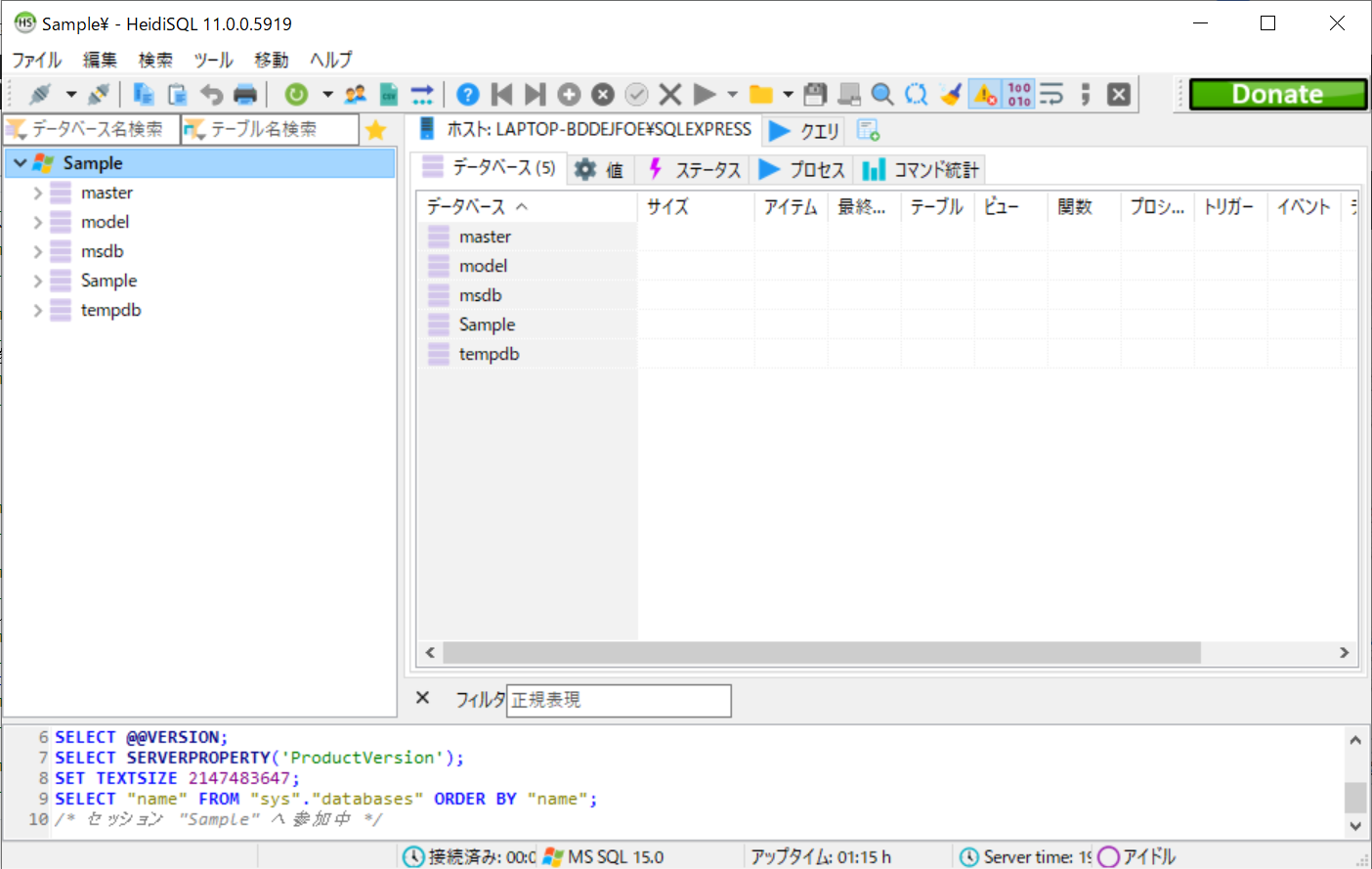This screenshot has width=1372, height=869.
Task: Click the CSV import file icon
Action: [x=389, y=94]
